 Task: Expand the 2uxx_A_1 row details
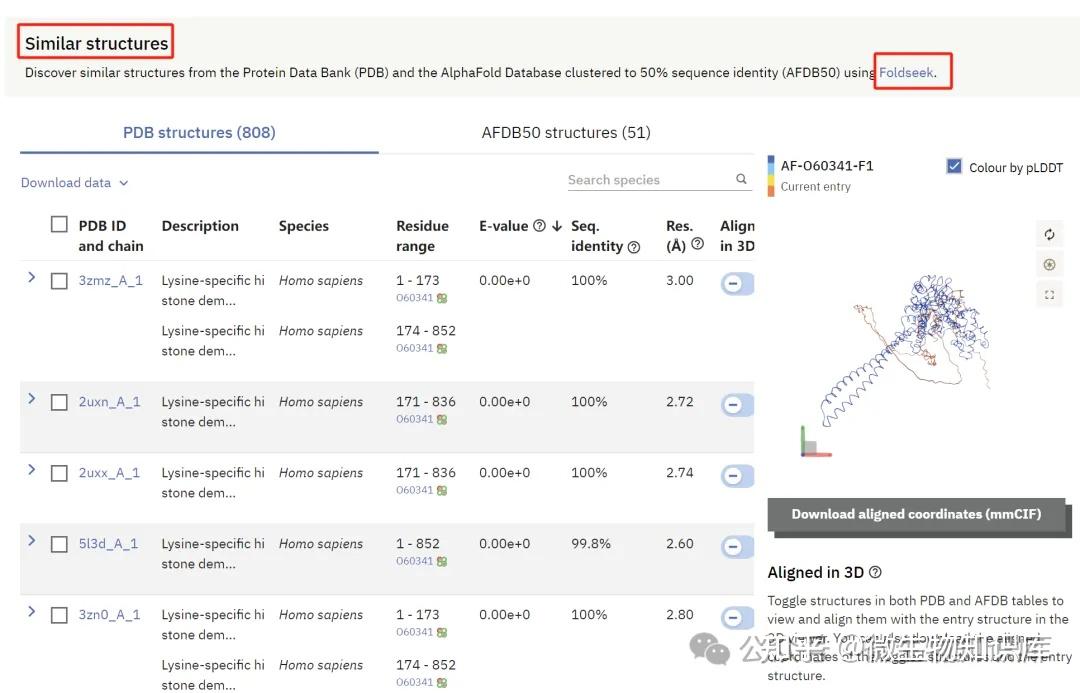point(31,470)
